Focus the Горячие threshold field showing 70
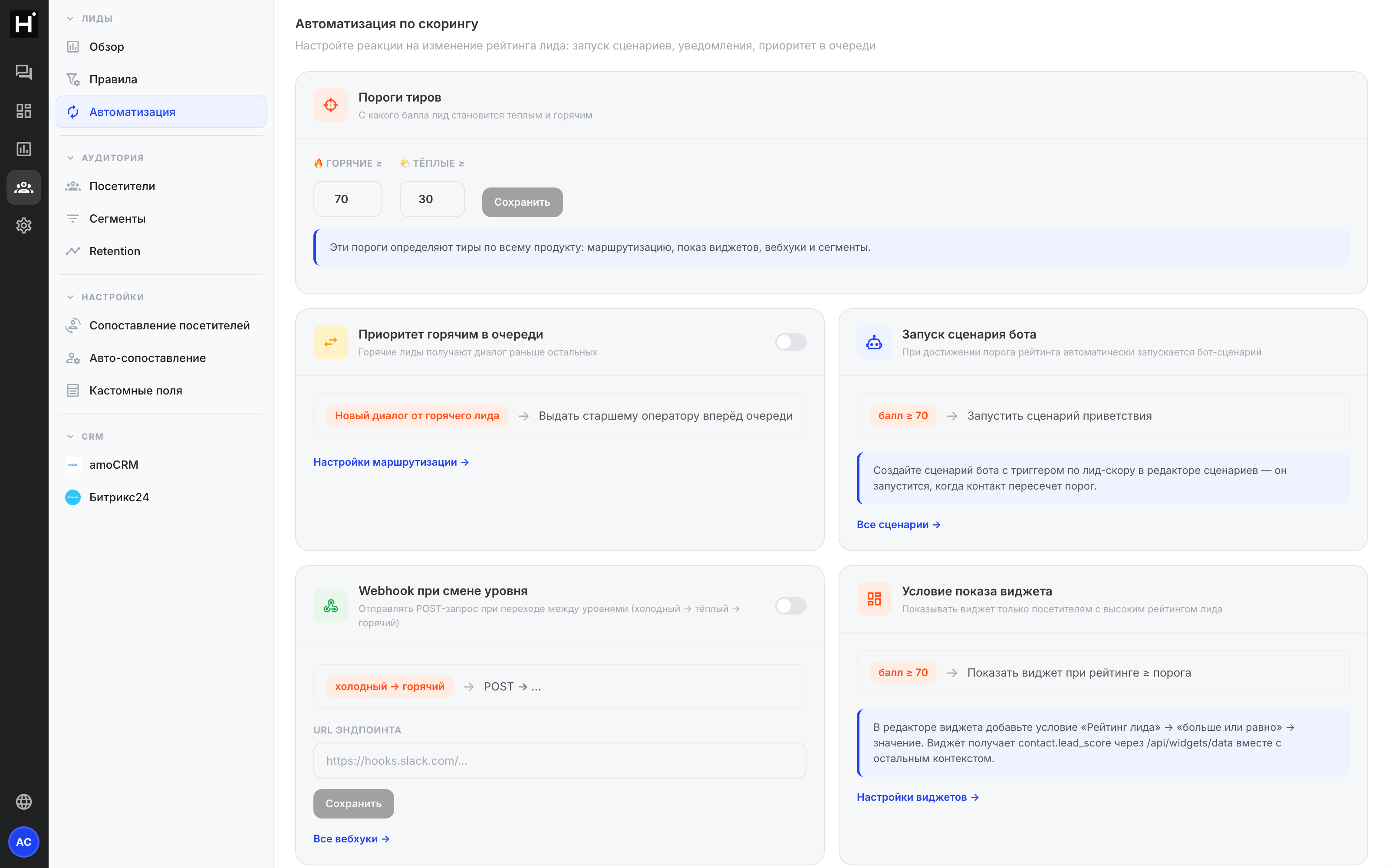The image size is (1389, 868). click(x=348, y=199)
